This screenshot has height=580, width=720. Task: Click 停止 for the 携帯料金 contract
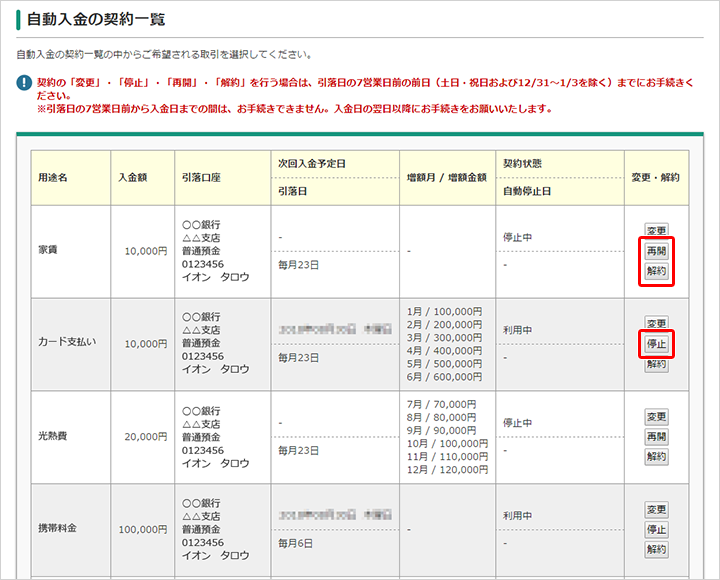click(x=656, y=530)
